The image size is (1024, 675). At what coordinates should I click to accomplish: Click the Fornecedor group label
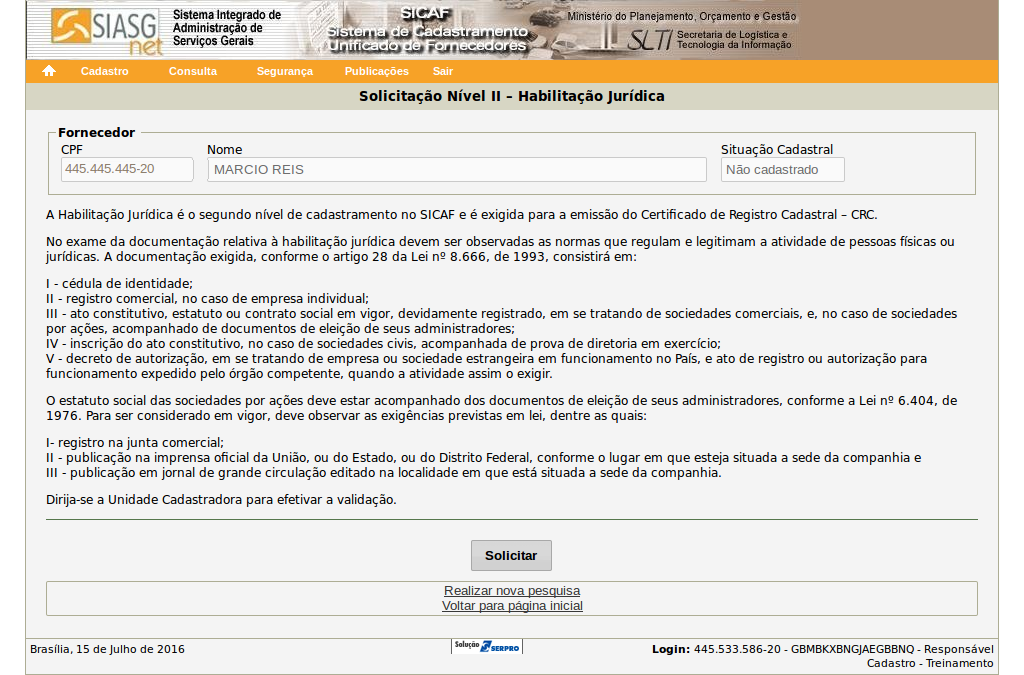97,133
